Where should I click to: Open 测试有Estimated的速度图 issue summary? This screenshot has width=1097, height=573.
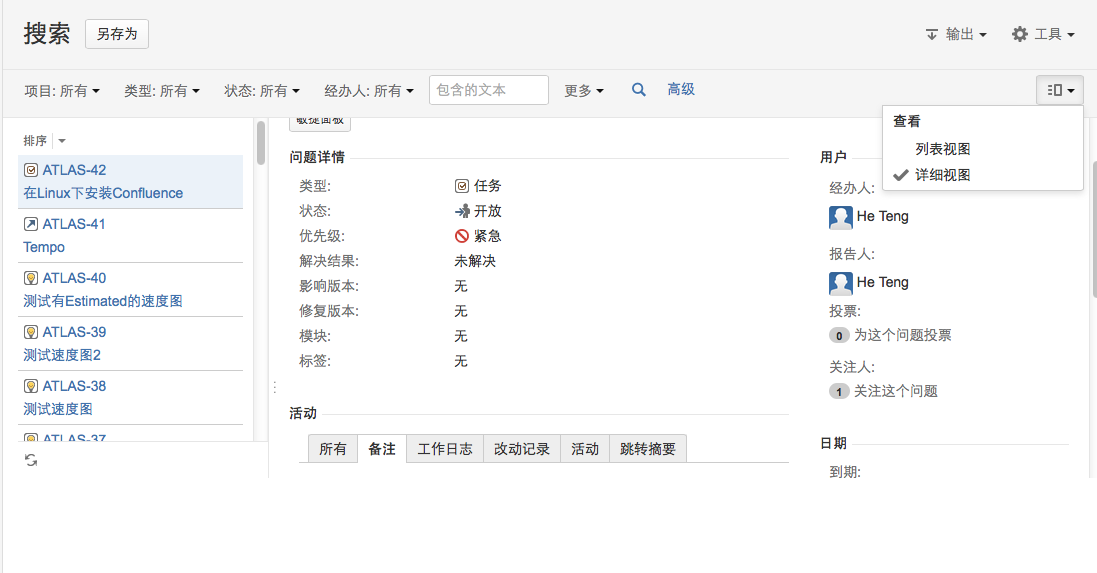pos(103,301)
